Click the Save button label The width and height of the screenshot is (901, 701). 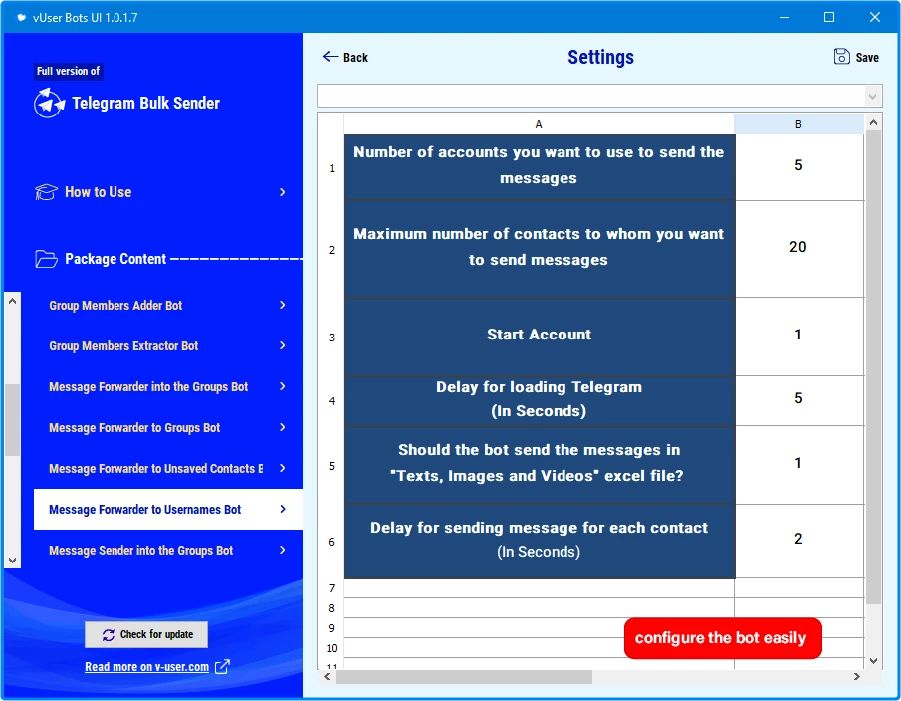tap(867, 57)
